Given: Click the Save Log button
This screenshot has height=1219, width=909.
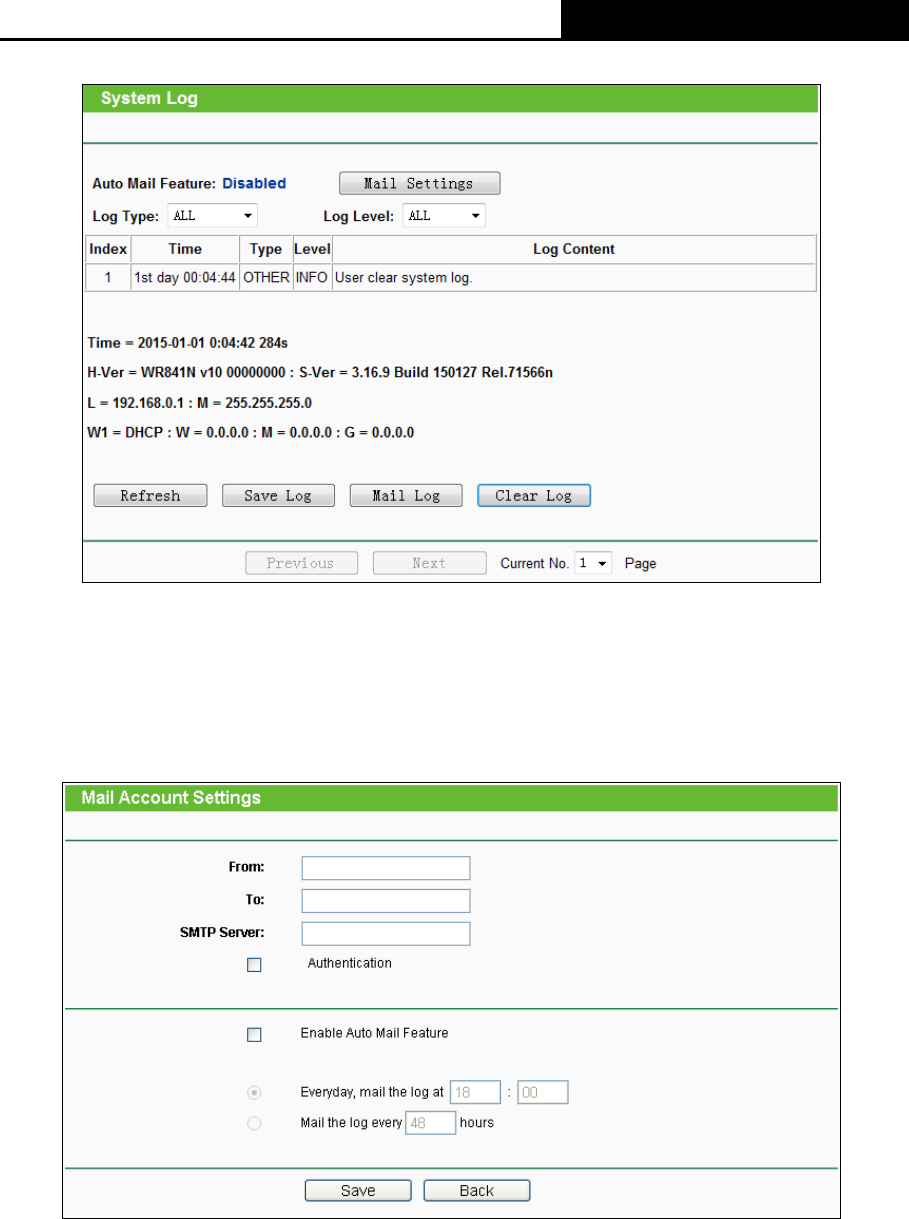Looking at the screenshot, I should click(278, 496).
